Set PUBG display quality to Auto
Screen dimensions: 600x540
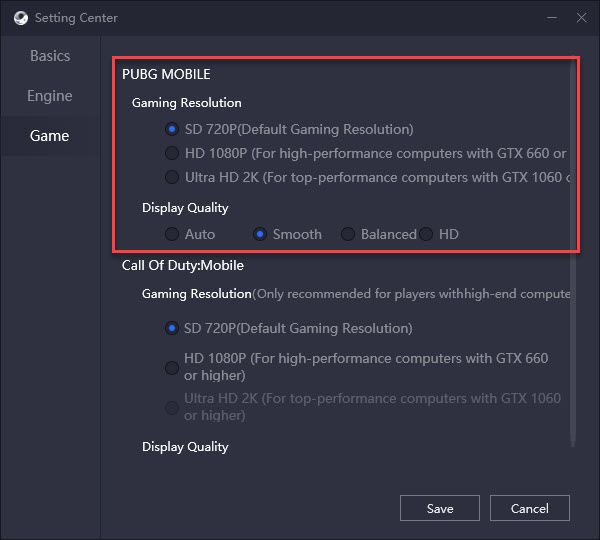172,234
